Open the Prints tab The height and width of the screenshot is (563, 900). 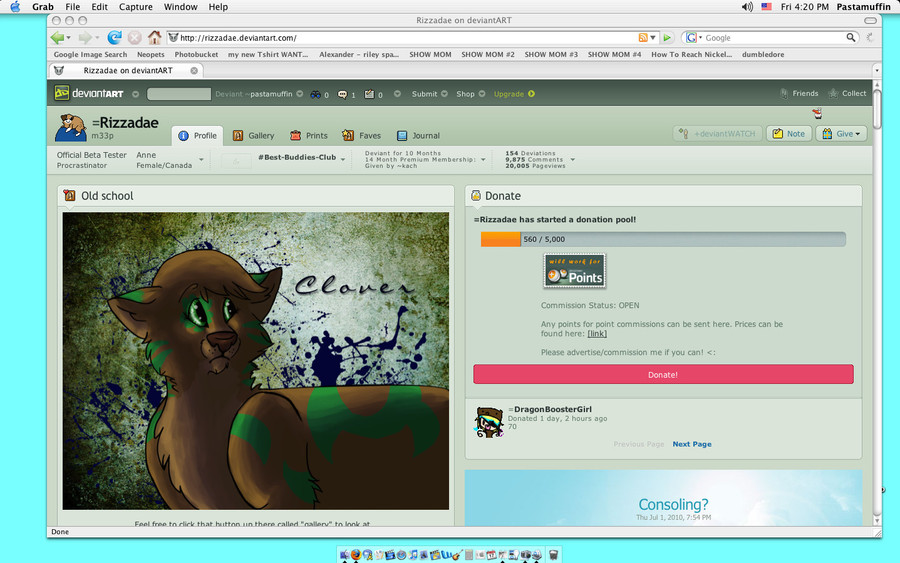pos(309,135)
